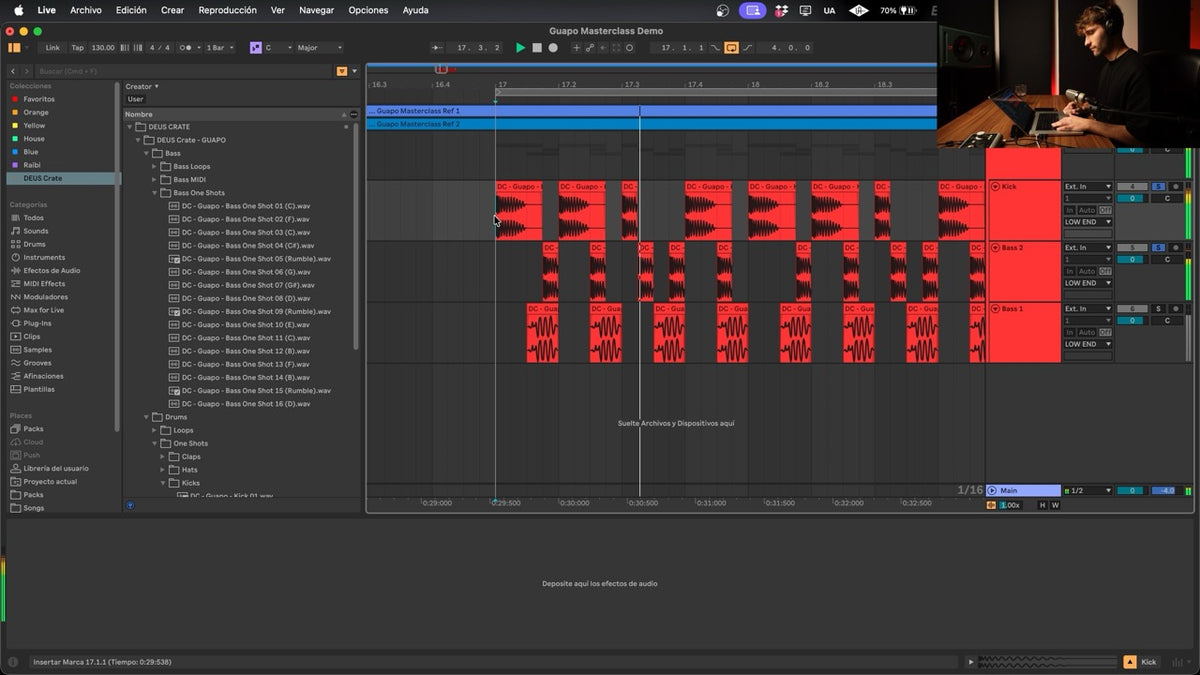Screen dimensions: 1200x675
Task: Open the Opciones menu
Action: [368, 10]
